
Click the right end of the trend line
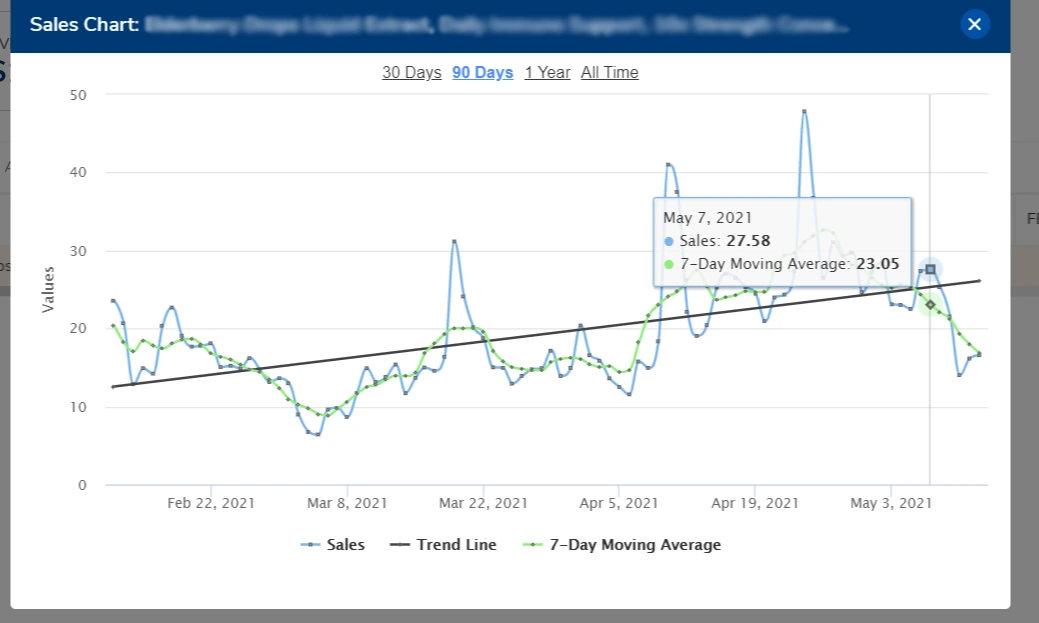pyautogui.click(x=978, y=281)
